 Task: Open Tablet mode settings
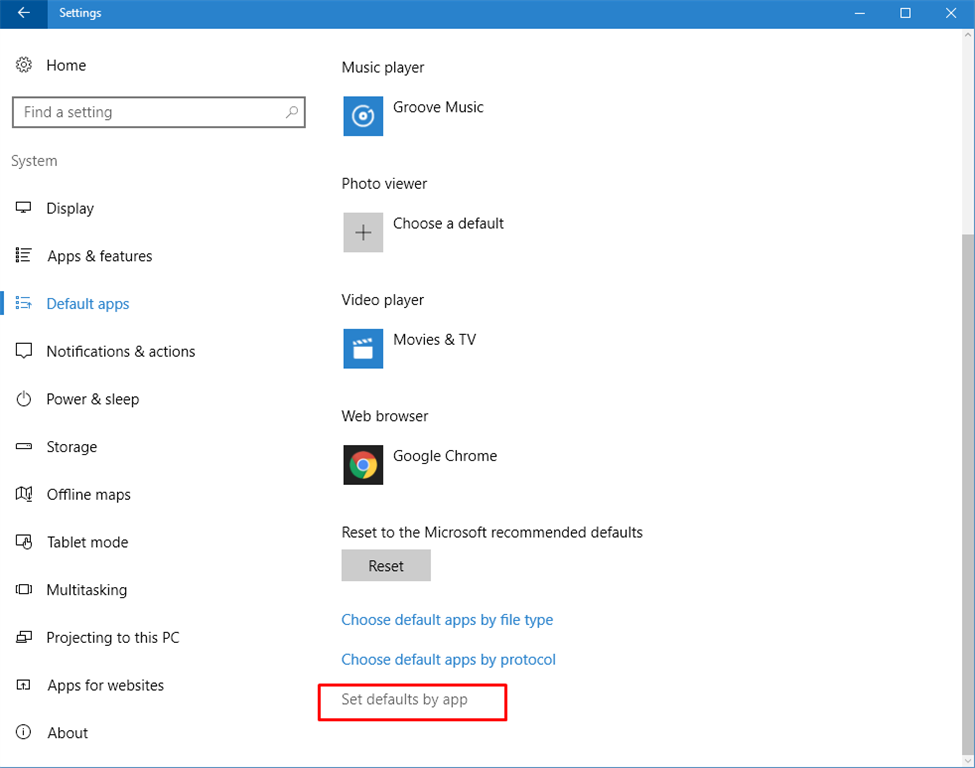point(88,542)
